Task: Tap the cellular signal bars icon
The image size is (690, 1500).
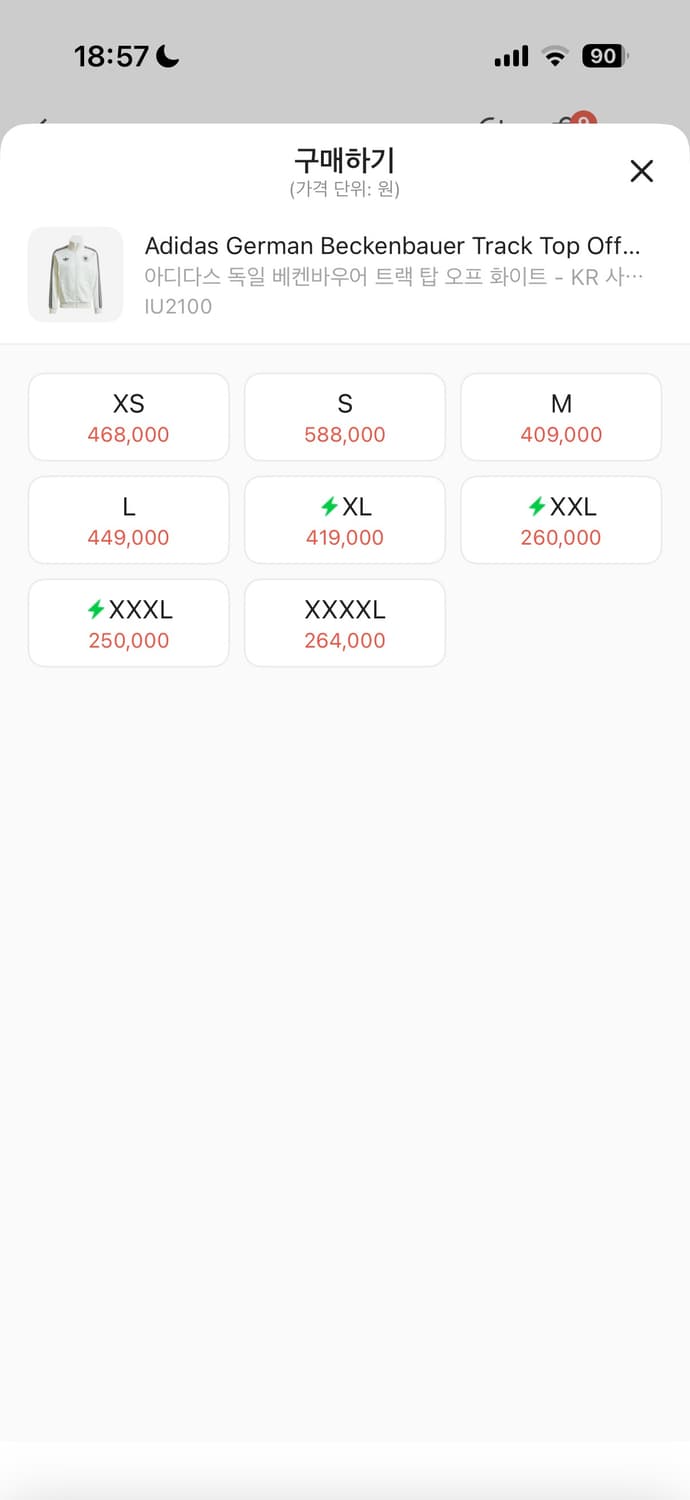Action: point(511,57)
